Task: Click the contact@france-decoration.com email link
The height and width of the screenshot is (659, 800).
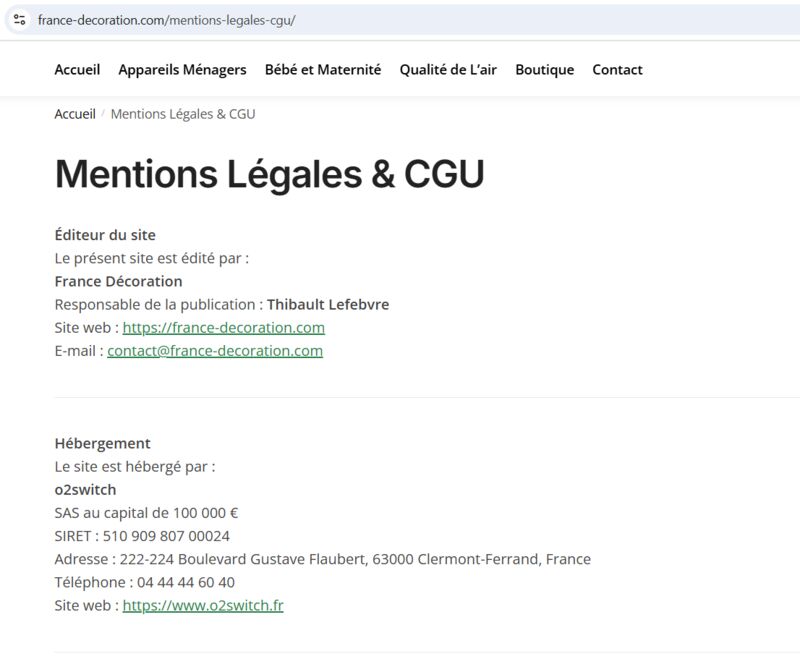Action: pos(215,351)
